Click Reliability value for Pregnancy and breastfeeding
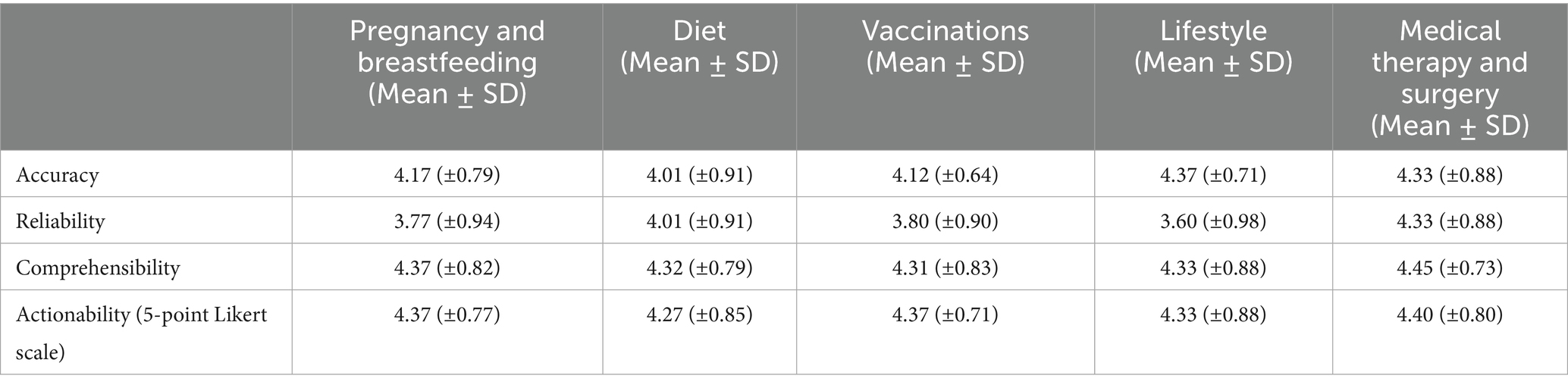 (447, 221)
